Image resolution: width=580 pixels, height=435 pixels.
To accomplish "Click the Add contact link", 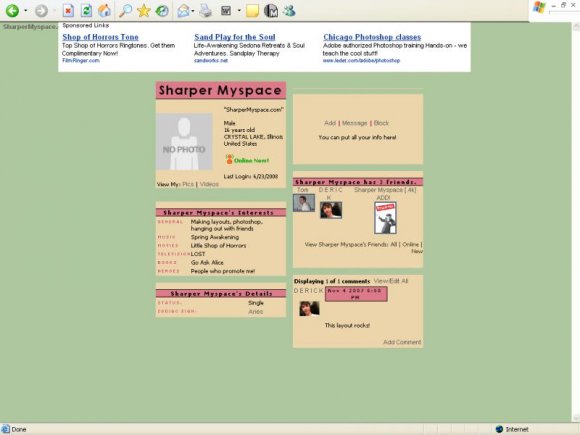I will click(330, 123).
